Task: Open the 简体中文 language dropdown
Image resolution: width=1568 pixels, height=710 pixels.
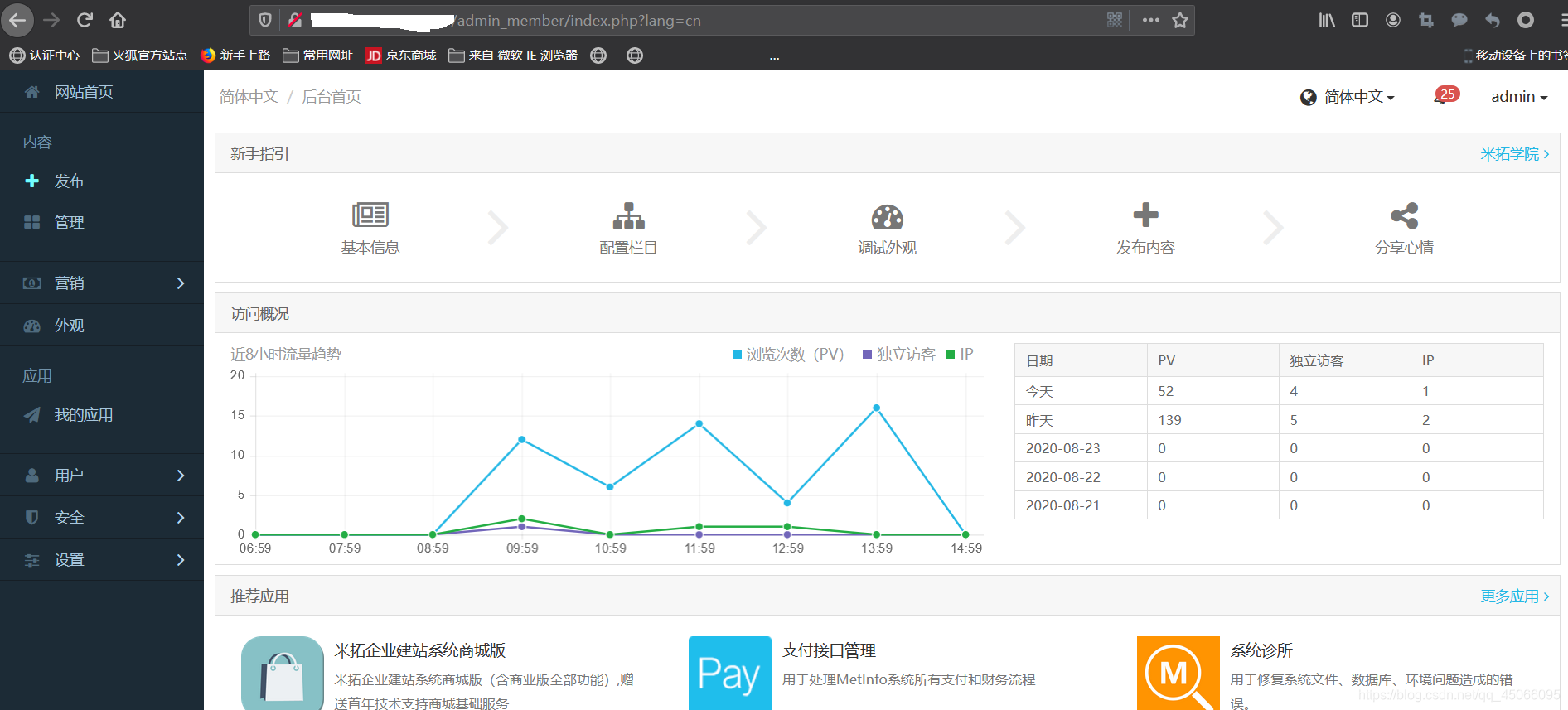Action: pyautogui.click(x=1348, y=97)
